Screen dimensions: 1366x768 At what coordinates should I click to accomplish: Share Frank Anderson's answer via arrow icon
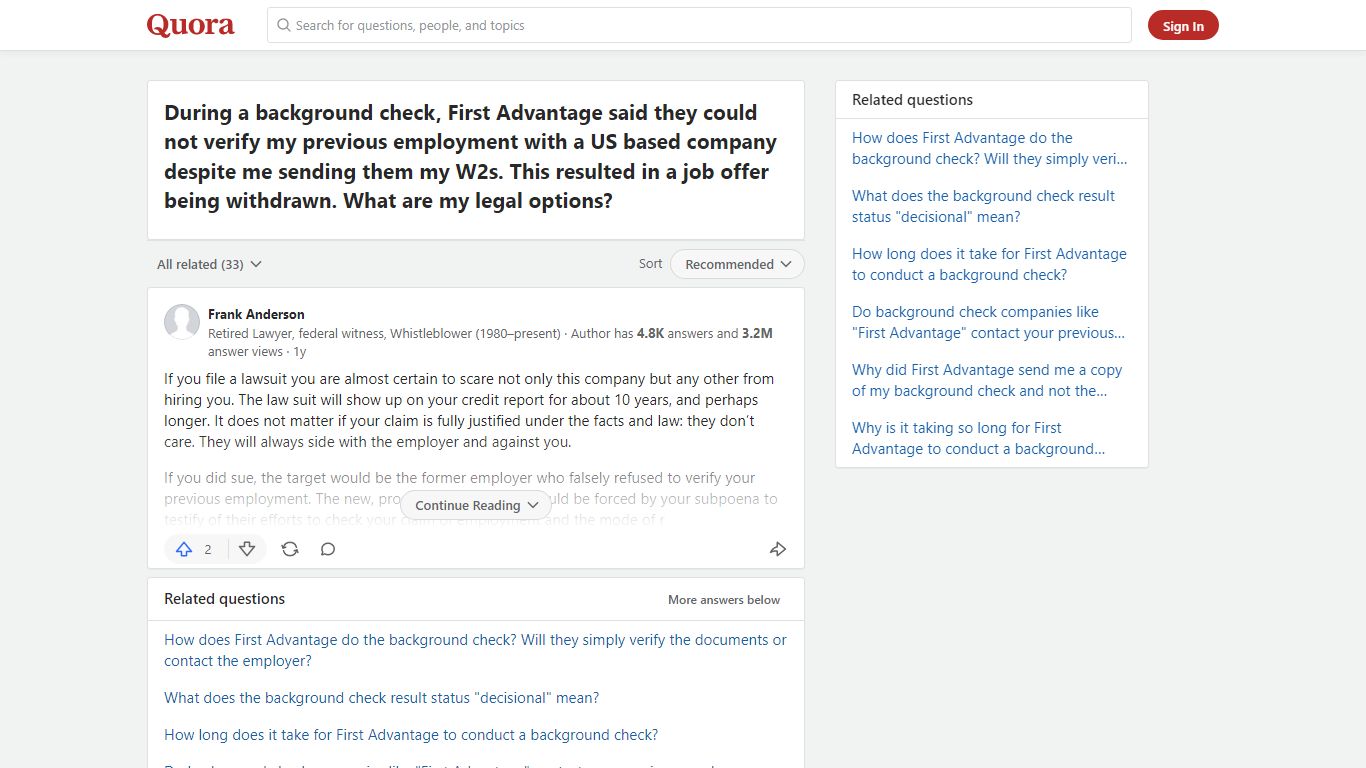[x=778, y=549]
